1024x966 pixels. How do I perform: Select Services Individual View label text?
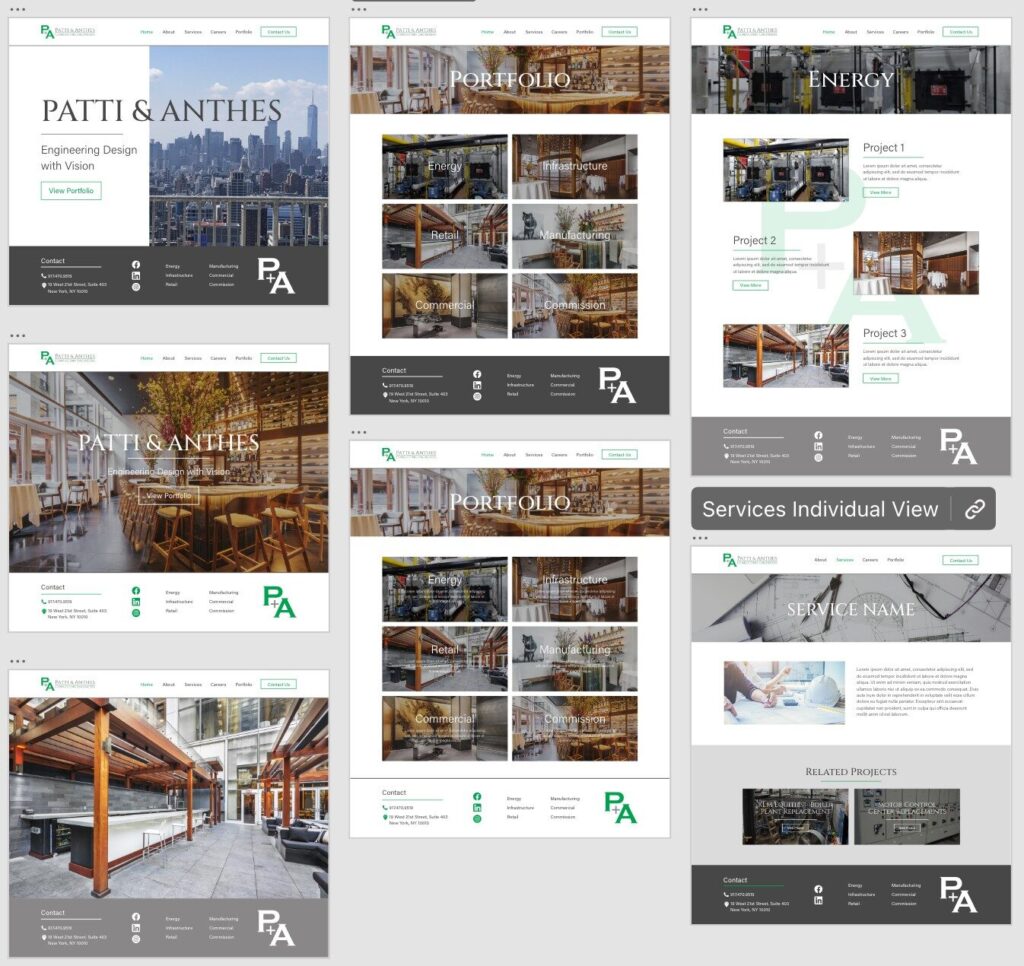pyautogui.click(x=819, y=509)
